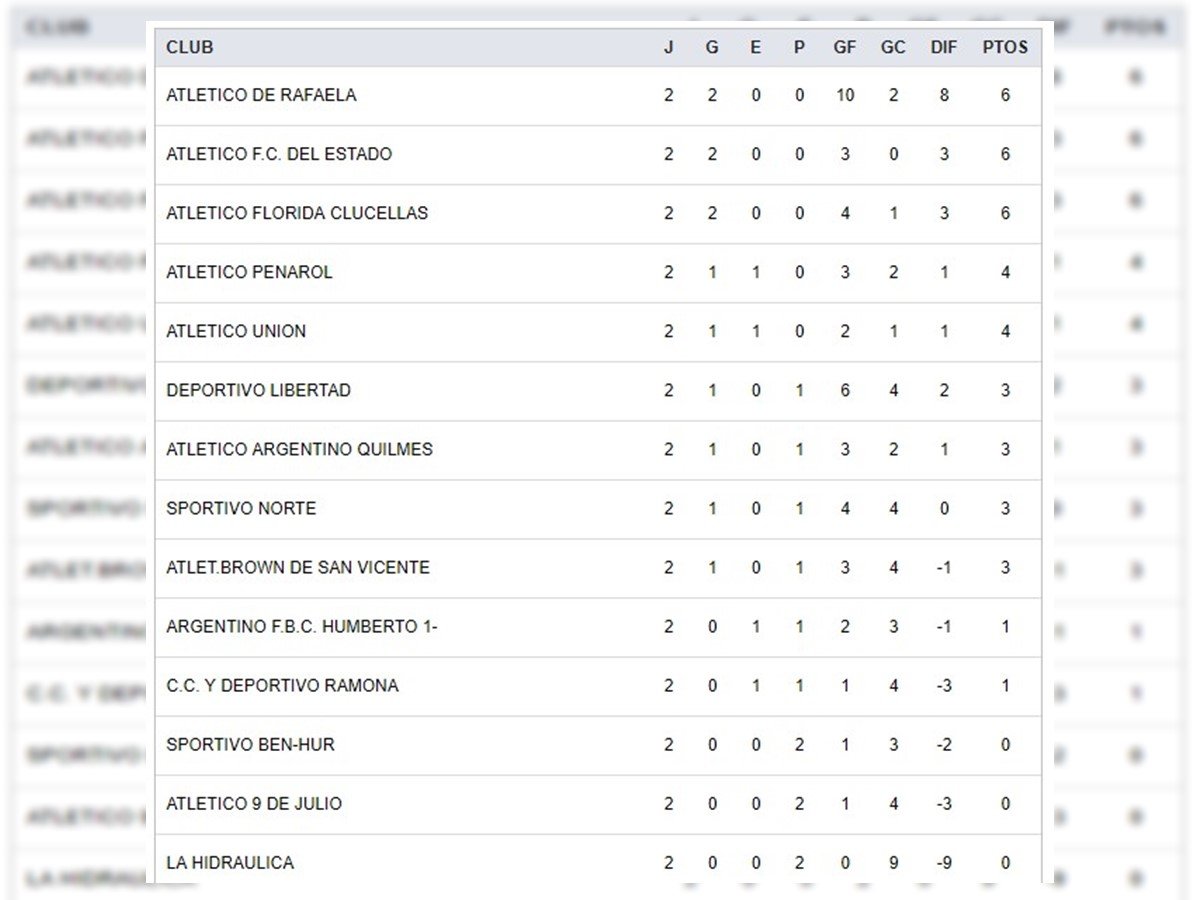Select the LA HIDRAULICA club name
The width and height of the screenshot is (1200, 900).
point(230,862)
